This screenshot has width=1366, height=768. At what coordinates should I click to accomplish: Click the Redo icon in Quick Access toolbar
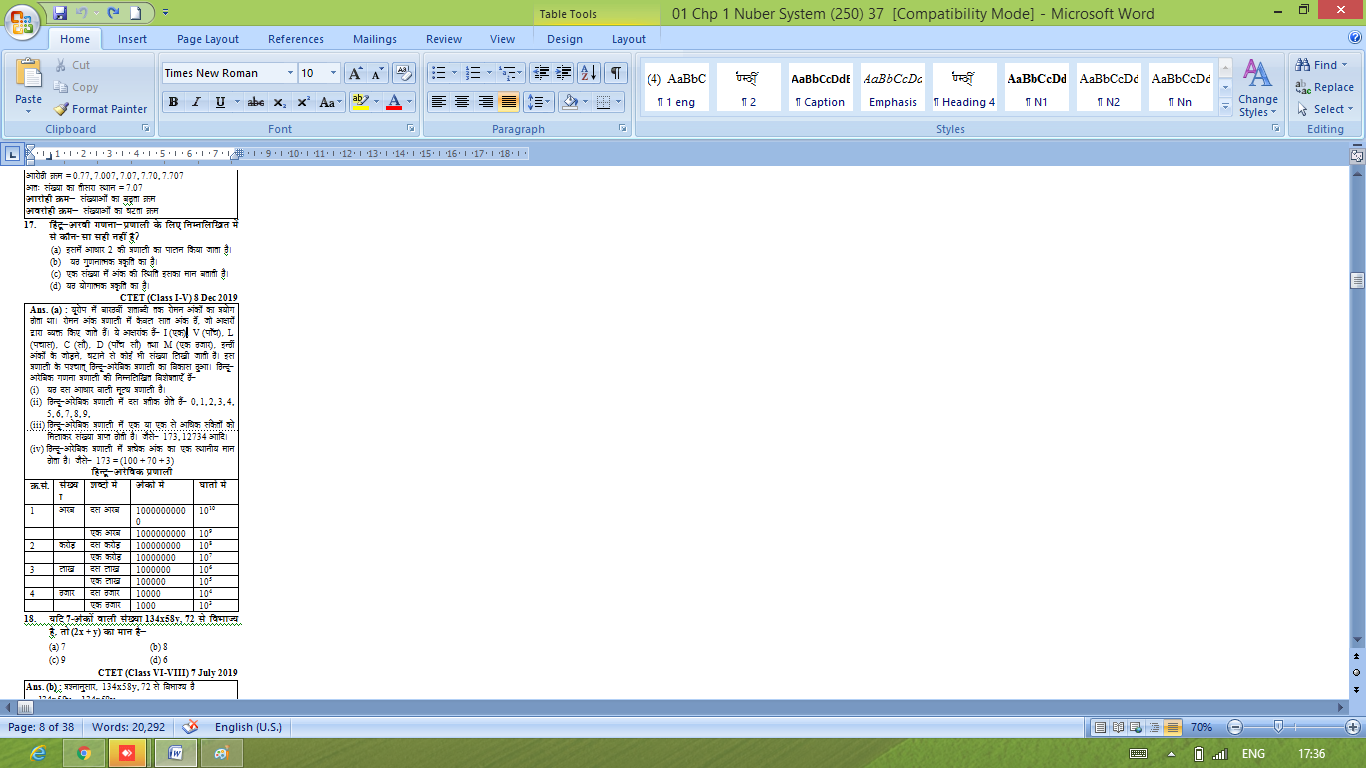pos(112,13)
